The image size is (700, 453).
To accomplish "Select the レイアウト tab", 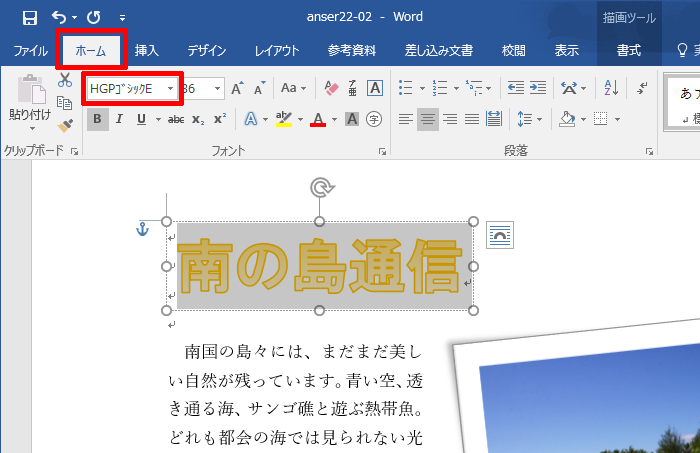I will 277,51.
